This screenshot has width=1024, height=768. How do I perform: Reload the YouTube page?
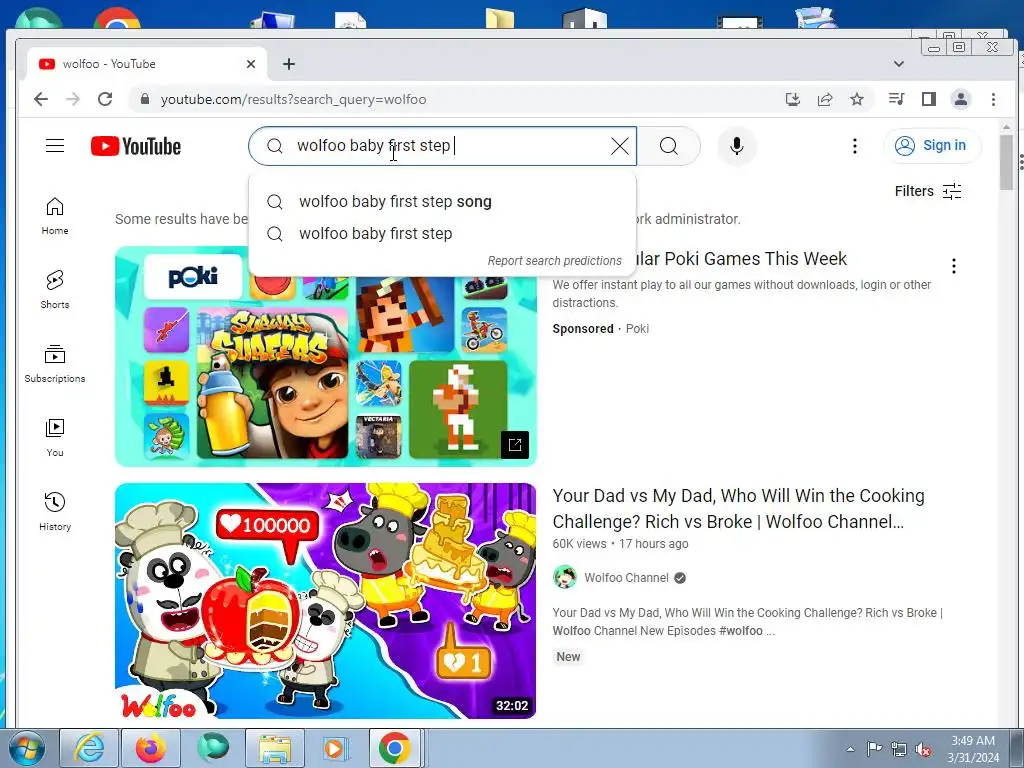point(105,99)
